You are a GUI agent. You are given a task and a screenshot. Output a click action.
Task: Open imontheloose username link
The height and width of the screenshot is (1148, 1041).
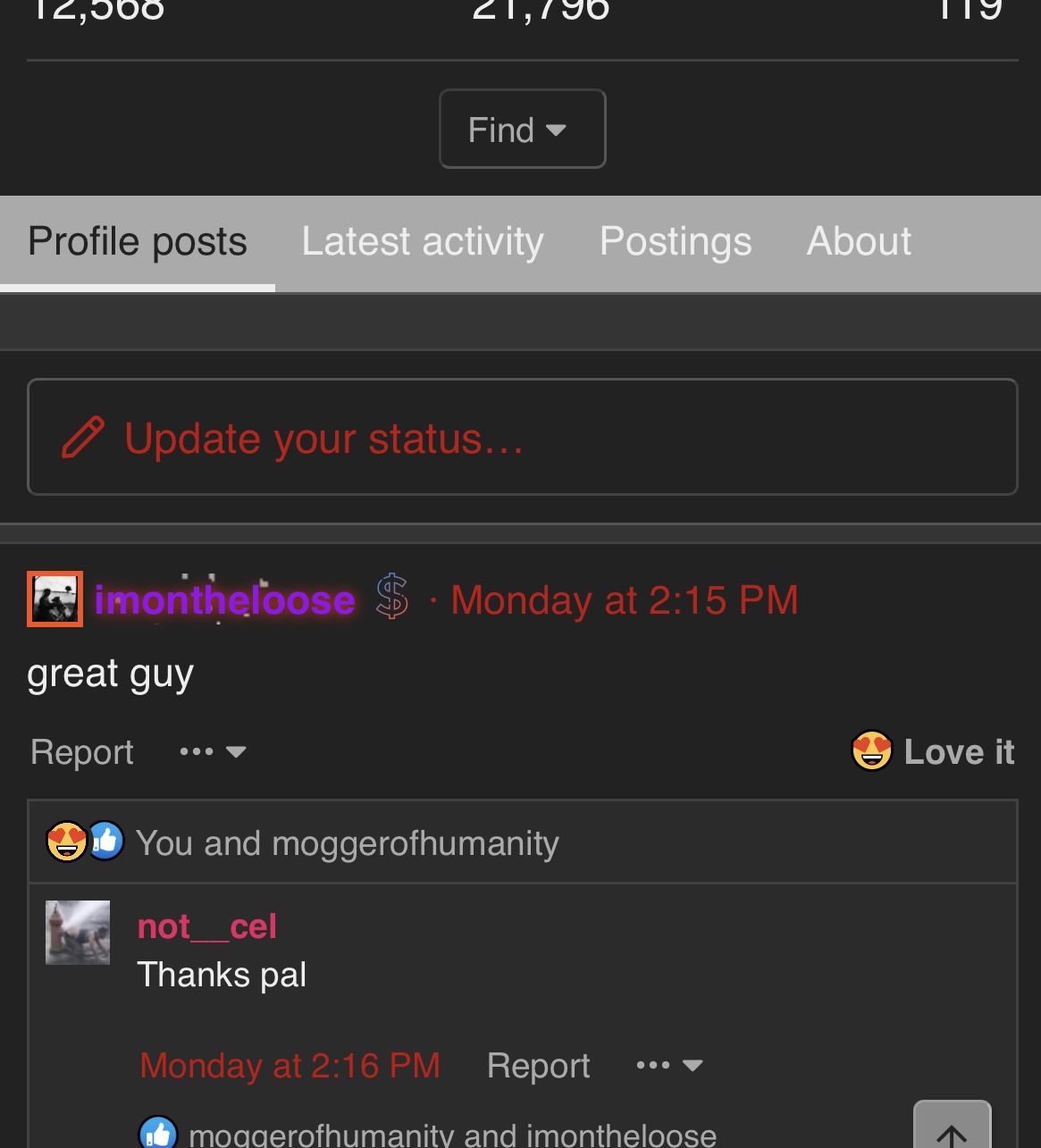(x=225, y=600)
